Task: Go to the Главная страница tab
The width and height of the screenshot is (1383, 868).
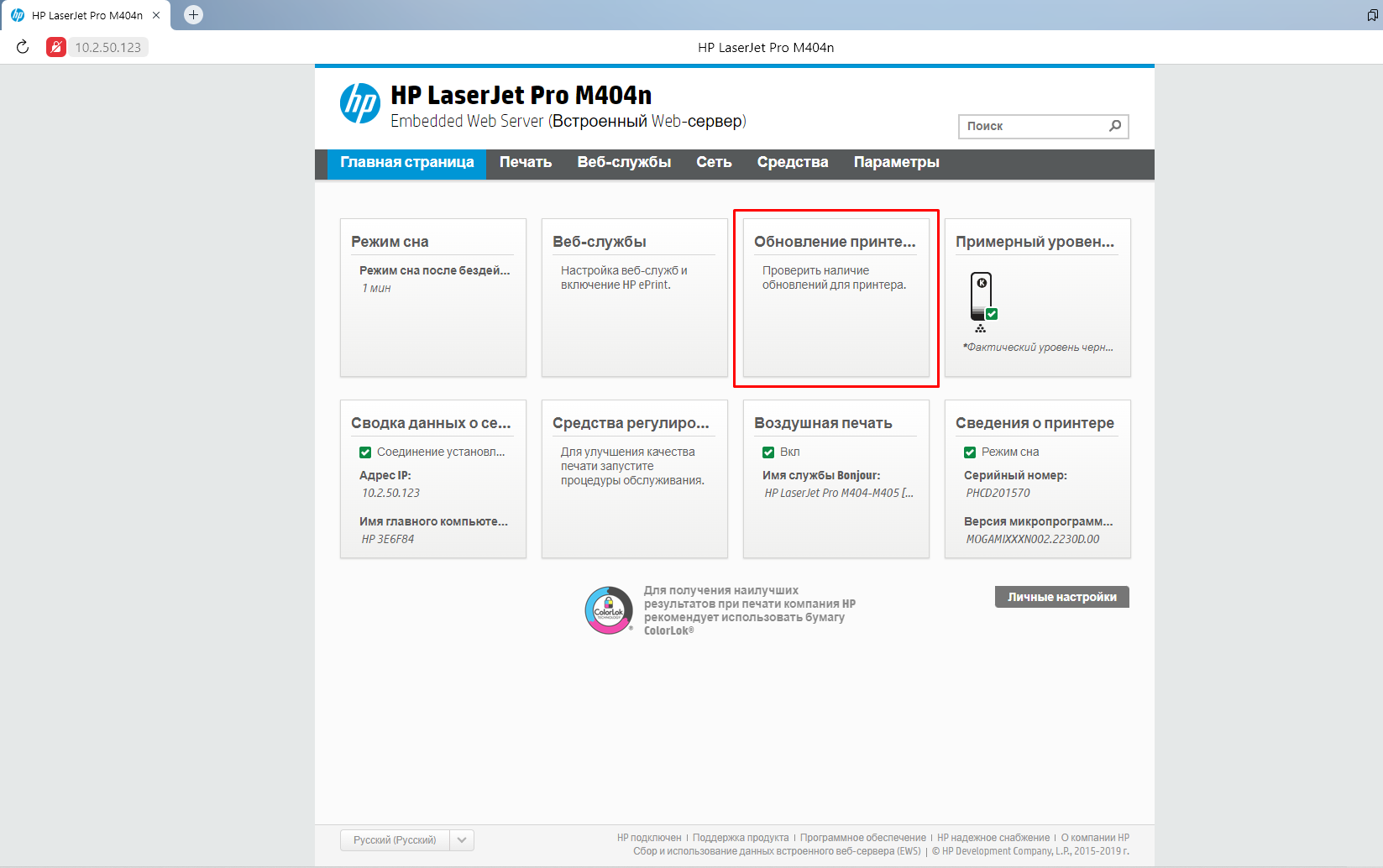Action: point(407,163)
